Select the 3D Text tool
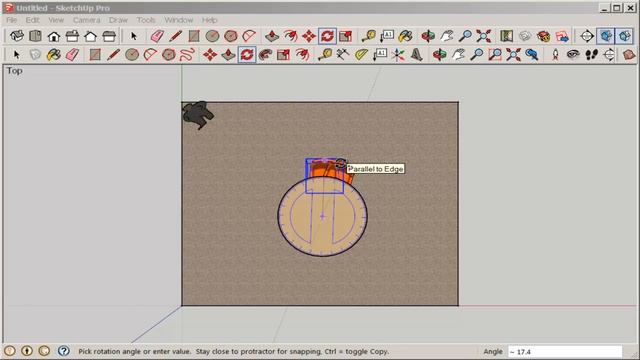 416,54
